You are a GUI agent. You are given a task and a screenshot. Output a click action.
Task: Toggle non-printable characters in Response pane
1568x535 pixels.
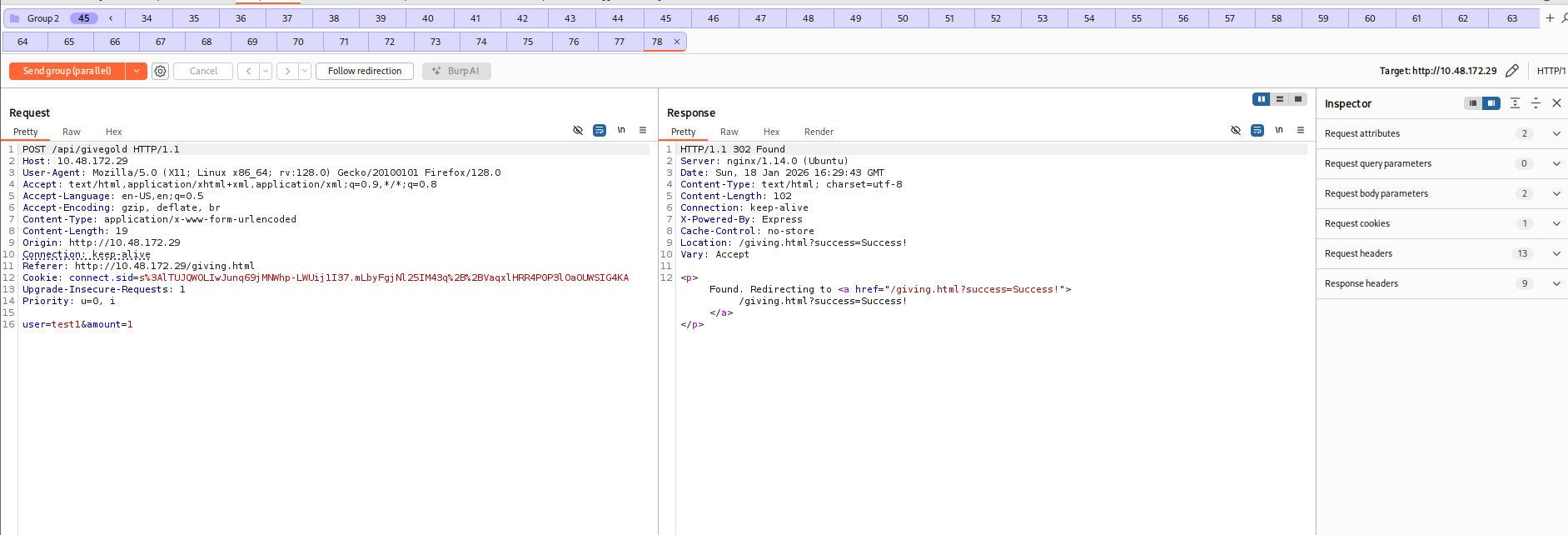[1279, 131]
